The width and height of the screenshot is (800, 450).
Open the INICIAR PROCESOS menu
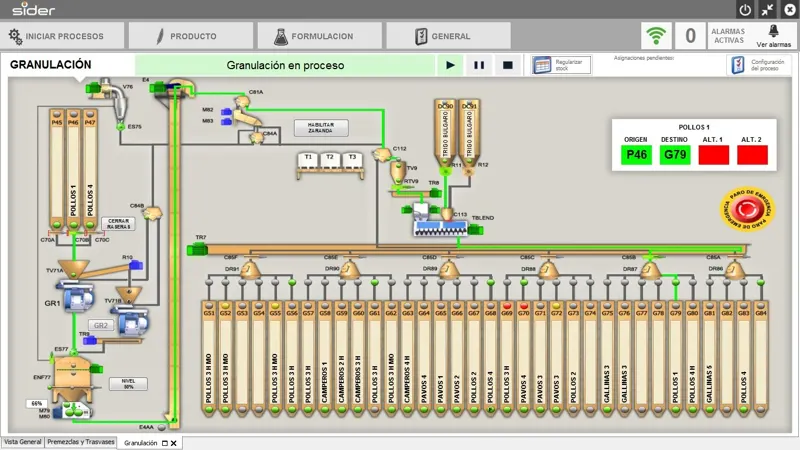(x=62, y=36)
